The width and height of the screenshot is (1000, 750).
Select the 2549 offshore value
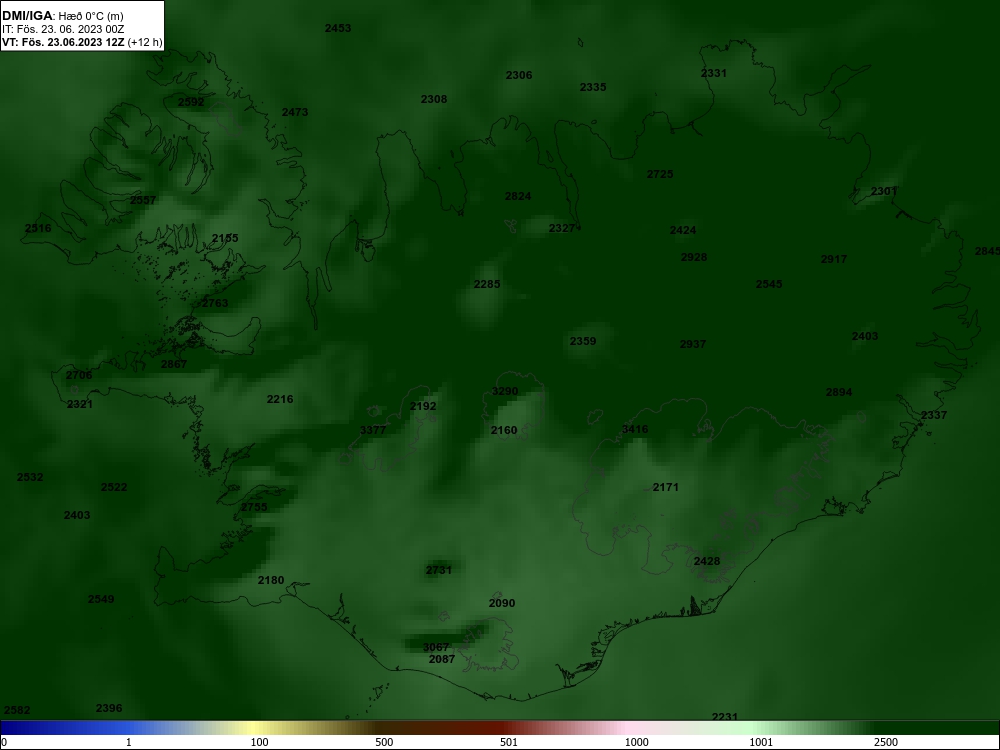(x=101, y=599)
